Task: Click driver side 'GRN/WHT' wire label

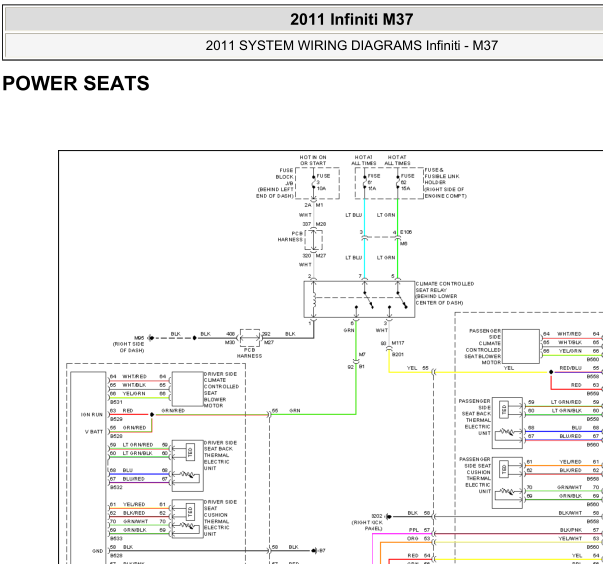Action: point(135,521)
